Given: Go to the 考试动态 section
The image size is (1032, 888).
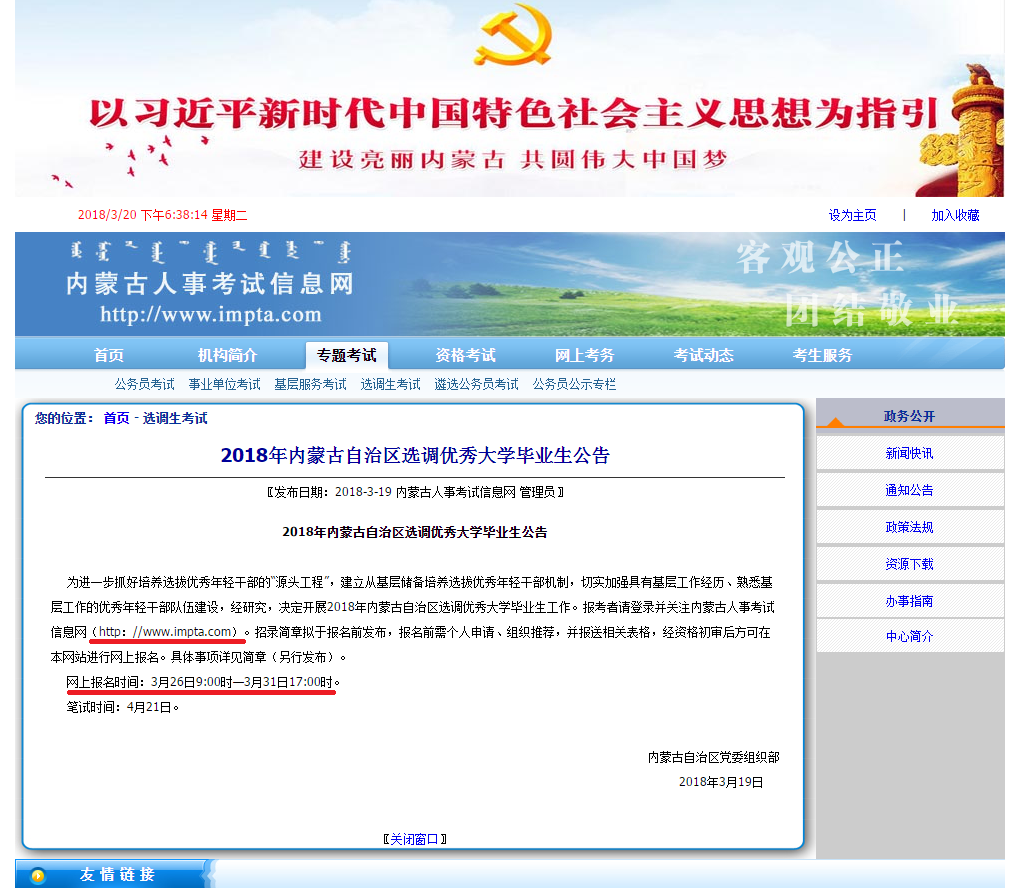Looking at the screenshot, I should click(703, 355).
